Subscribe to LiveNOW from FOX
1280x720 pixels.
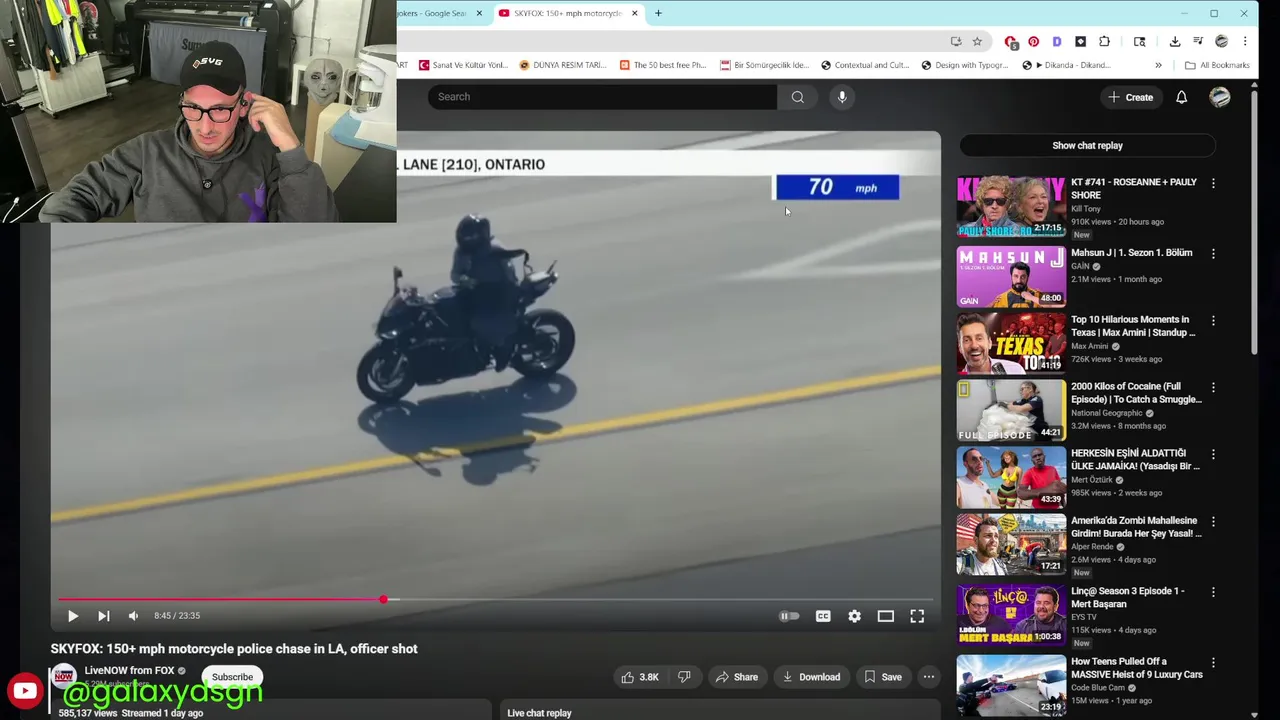232,677
